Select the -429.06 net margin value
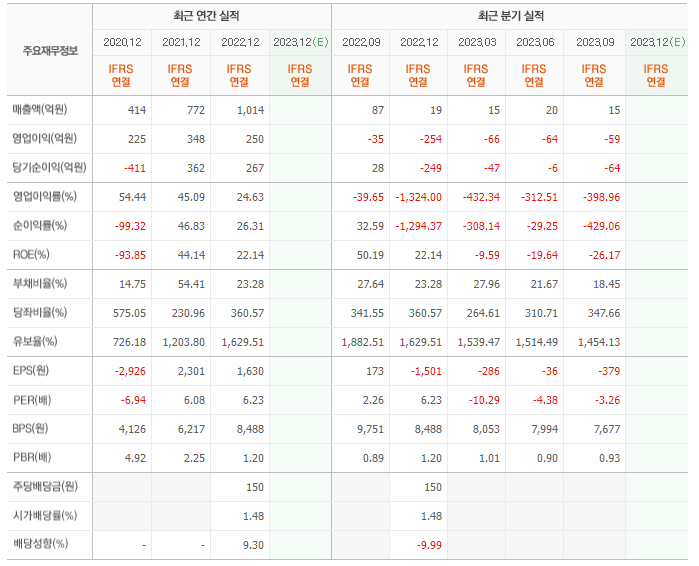The height and width of the screenshot is (566, 699). tap(601, 226)
